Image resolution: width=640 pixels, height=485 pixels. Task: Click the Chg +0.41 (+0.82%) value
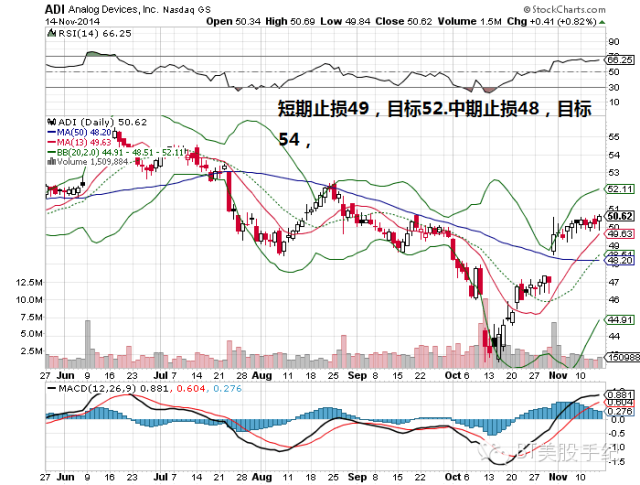[x=552, y=21]
